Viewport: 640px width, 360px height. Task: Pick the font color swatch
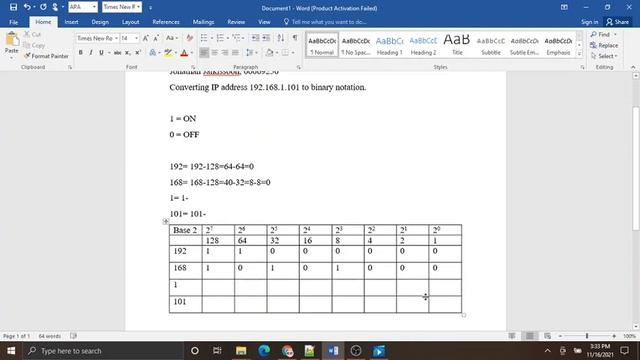point(184,53)
